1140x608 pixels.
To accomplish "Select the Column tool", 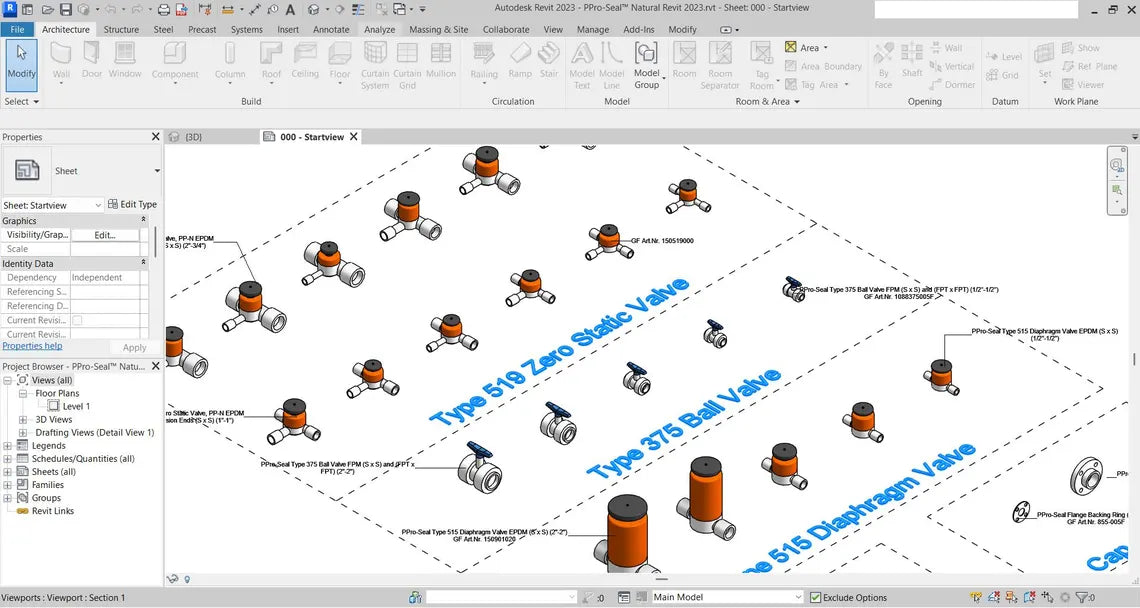I will [x=230, y=62].
